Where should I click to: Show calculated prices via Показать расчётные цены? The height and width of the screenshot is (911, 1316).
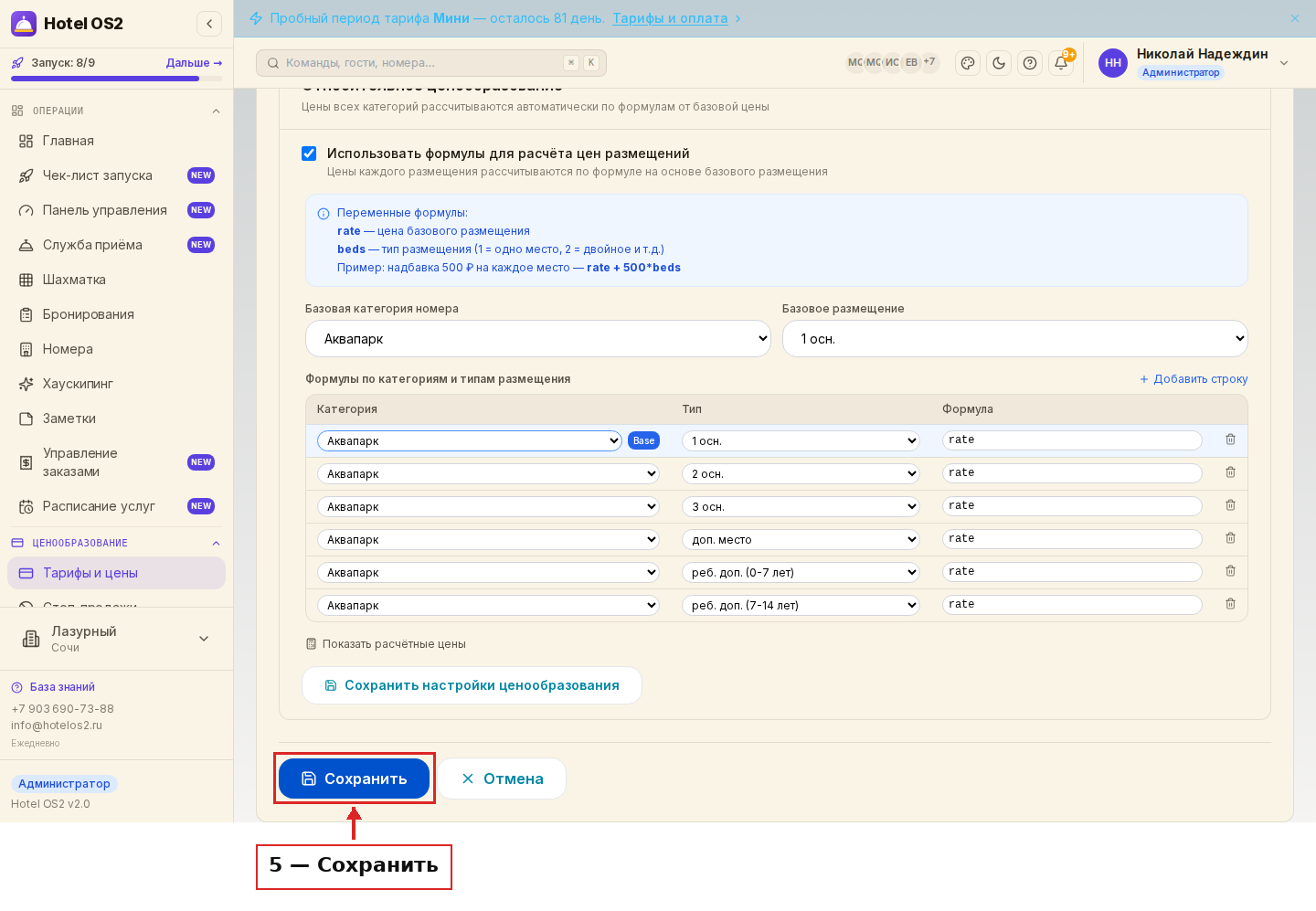coord(386,644)
